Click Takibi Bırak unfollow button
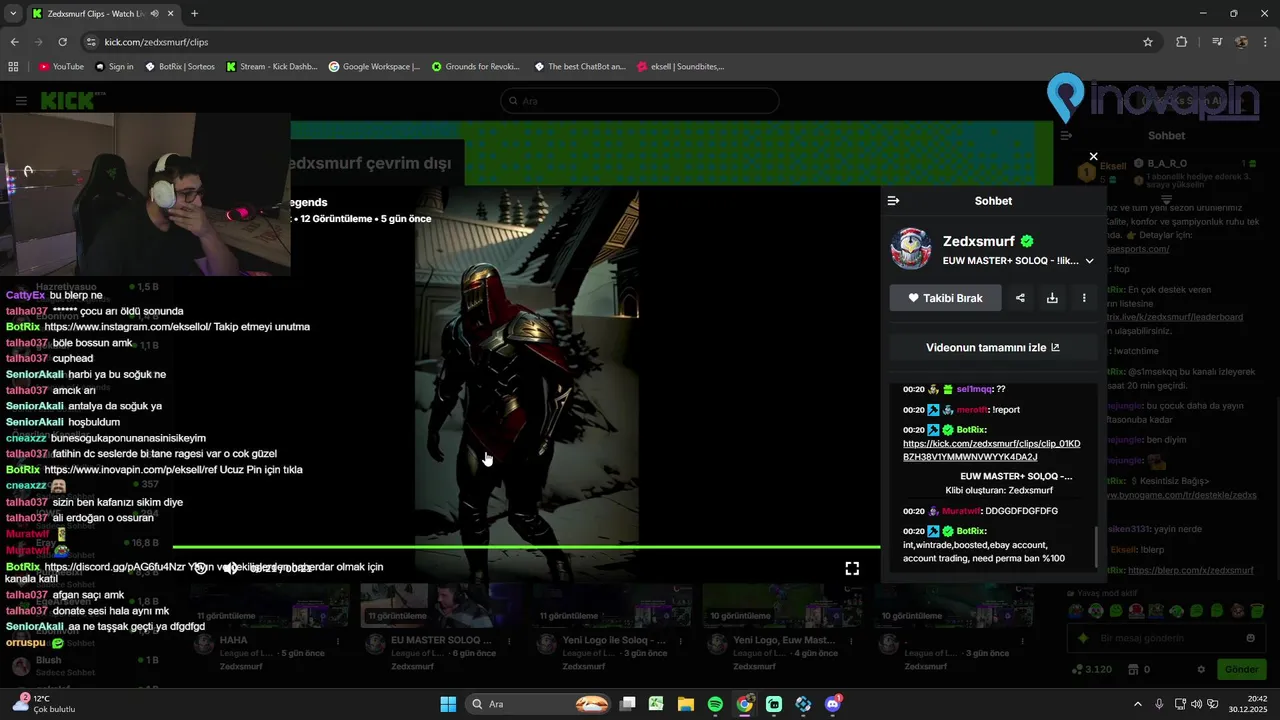Screen dimensions: 1280x720 click(945, 298)
